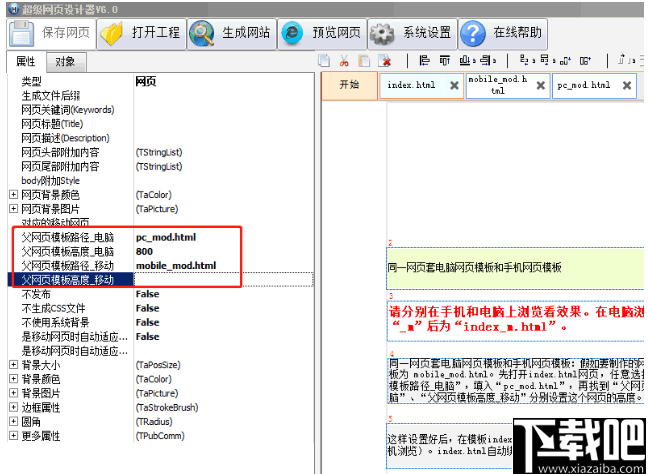Screen dimensions: 648x474
Task: Expand the 背景大小 property
Action: 14,364
